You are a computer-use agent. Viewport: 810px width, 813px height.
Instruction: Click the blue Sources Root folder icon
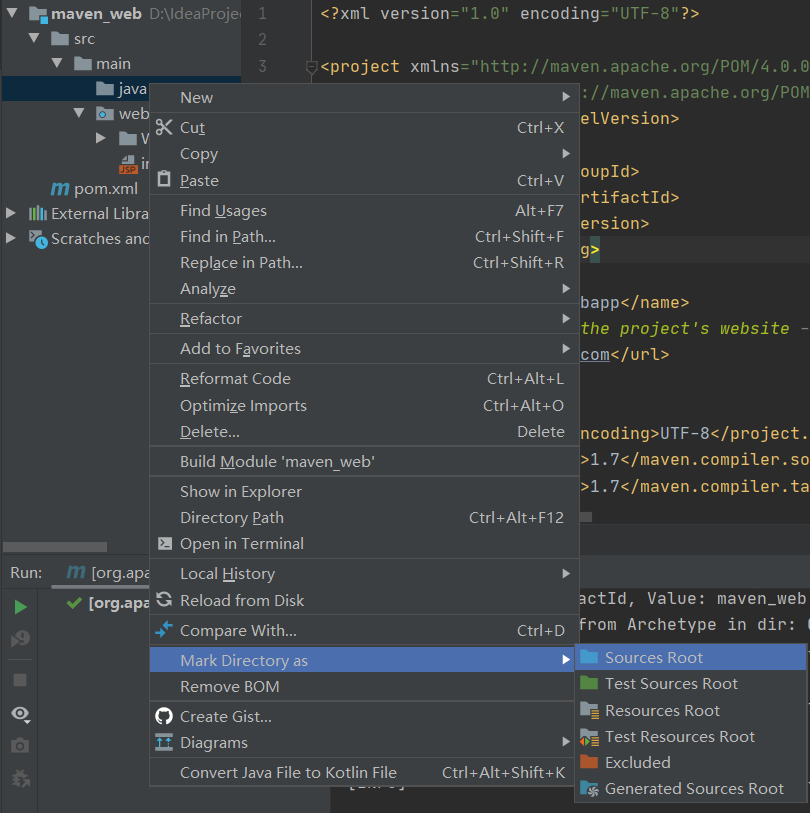(x=589, y=657)
